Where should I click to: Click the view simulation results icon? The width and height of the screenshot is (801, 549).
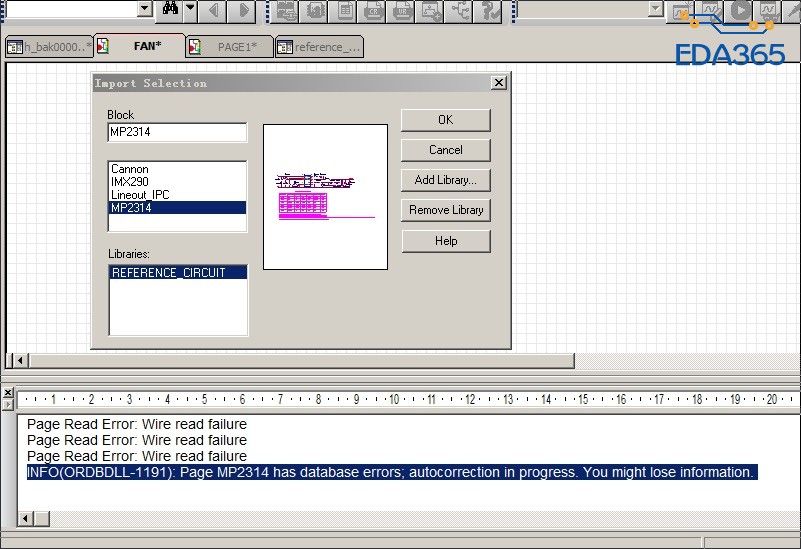coord(769,11)
